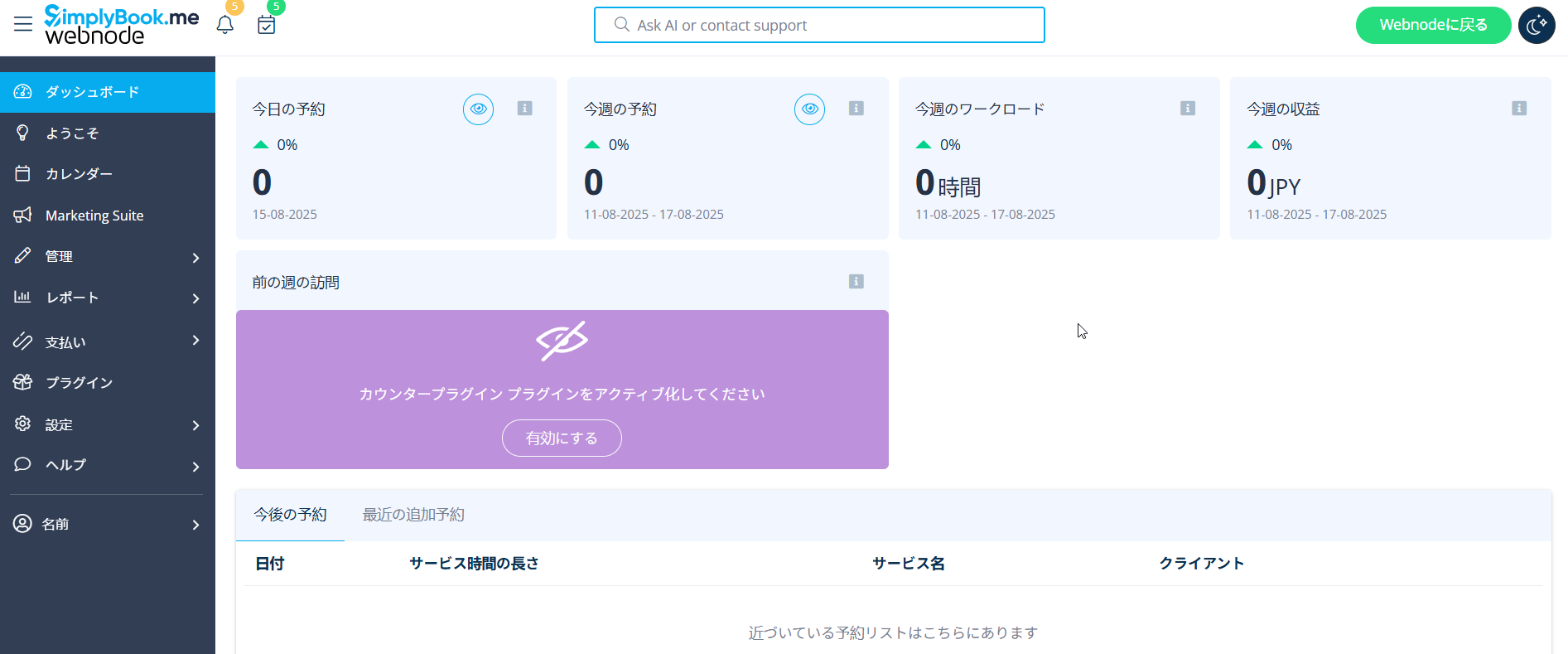Click the クライアント column header

click(x=1202, y=564)
